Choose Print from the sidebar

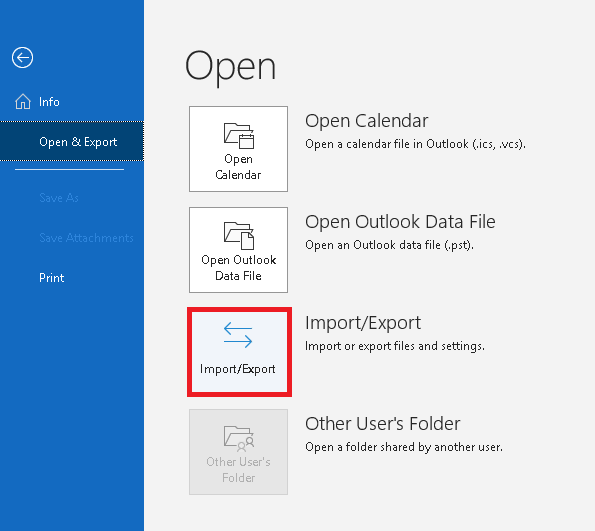pos(52,278)
